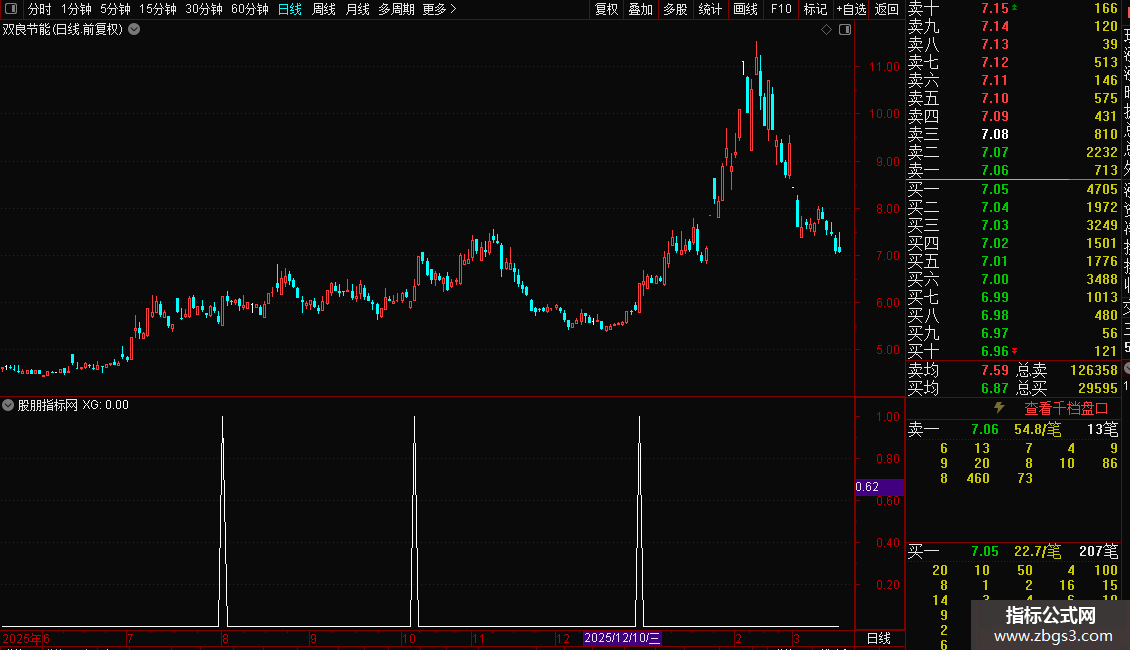Viewport: 1130px width, 650px height.
Task: Open F10 company information
Action: pos(780,9)
